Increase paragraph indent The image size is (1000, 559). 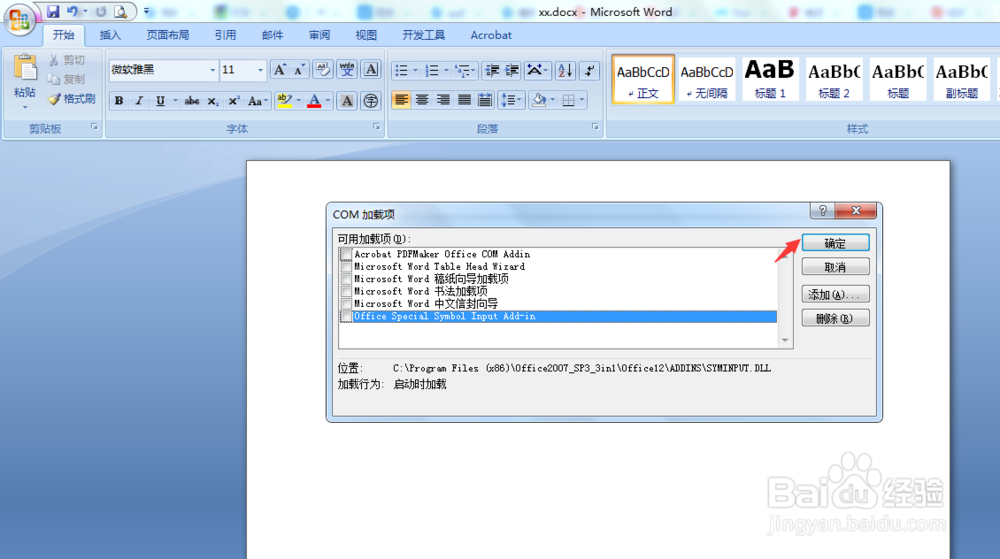coord(512,70)
